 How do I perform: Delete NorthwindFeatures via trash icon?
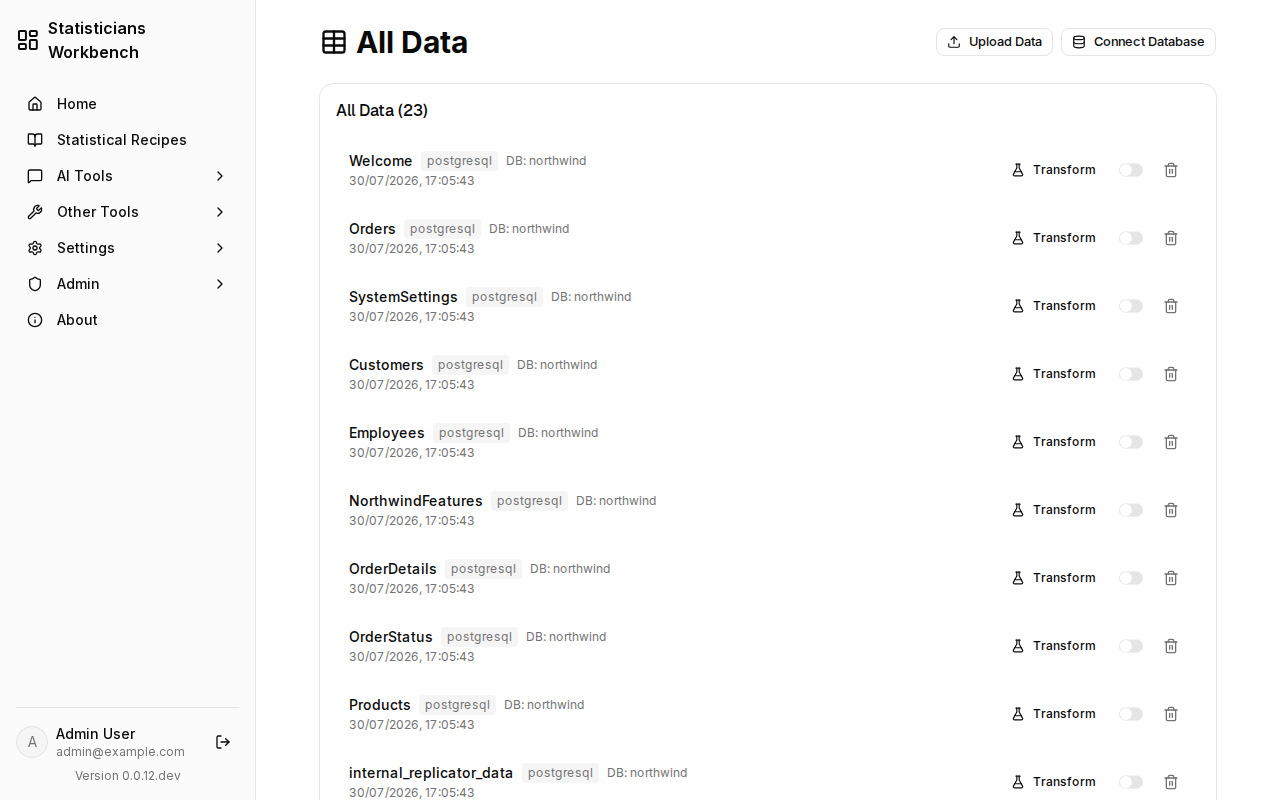coord(1171,510)
